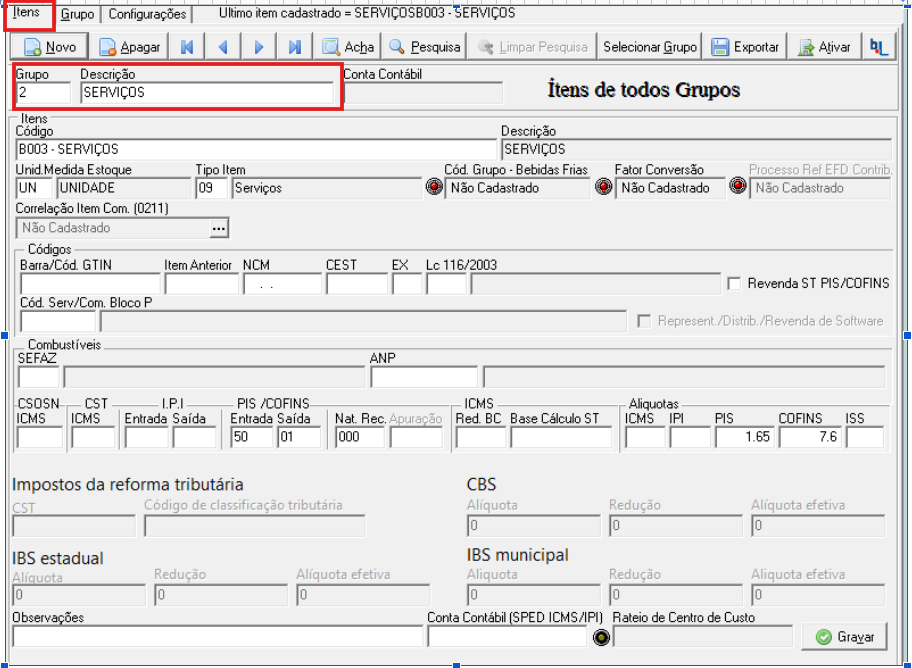The height and width of the screenshot is (668, 912).
Task: Click the Novo button
Action: coord(49,47)
